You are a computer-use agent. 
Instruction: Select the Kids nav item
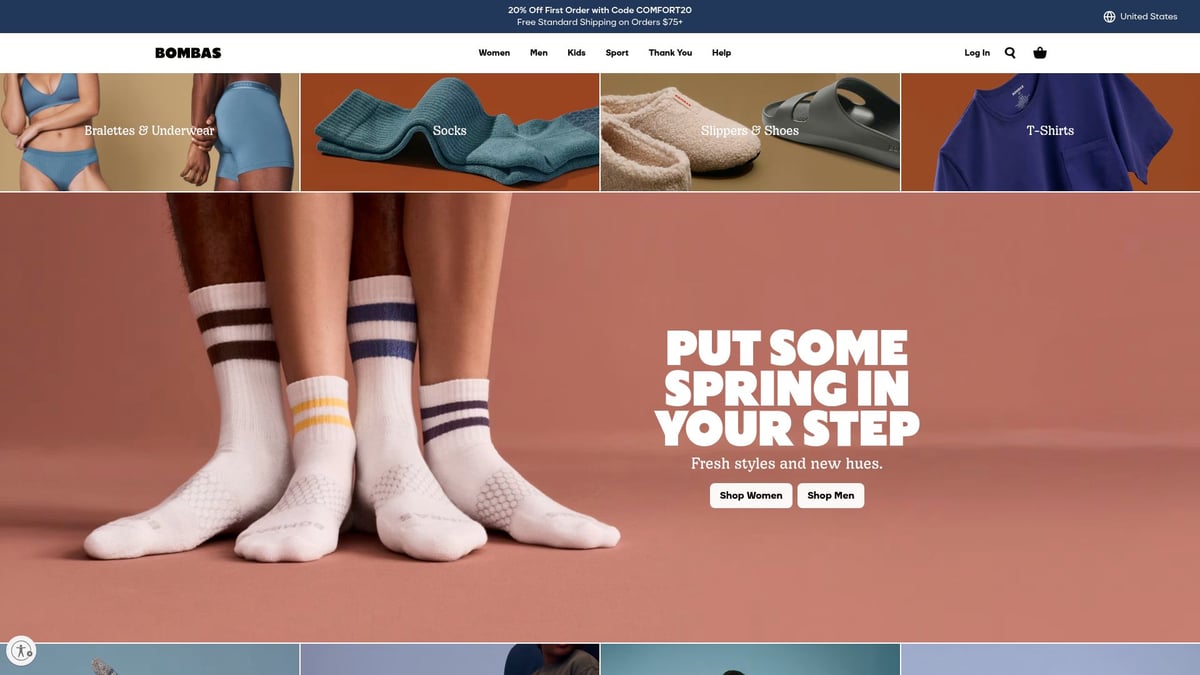[577, 52]
